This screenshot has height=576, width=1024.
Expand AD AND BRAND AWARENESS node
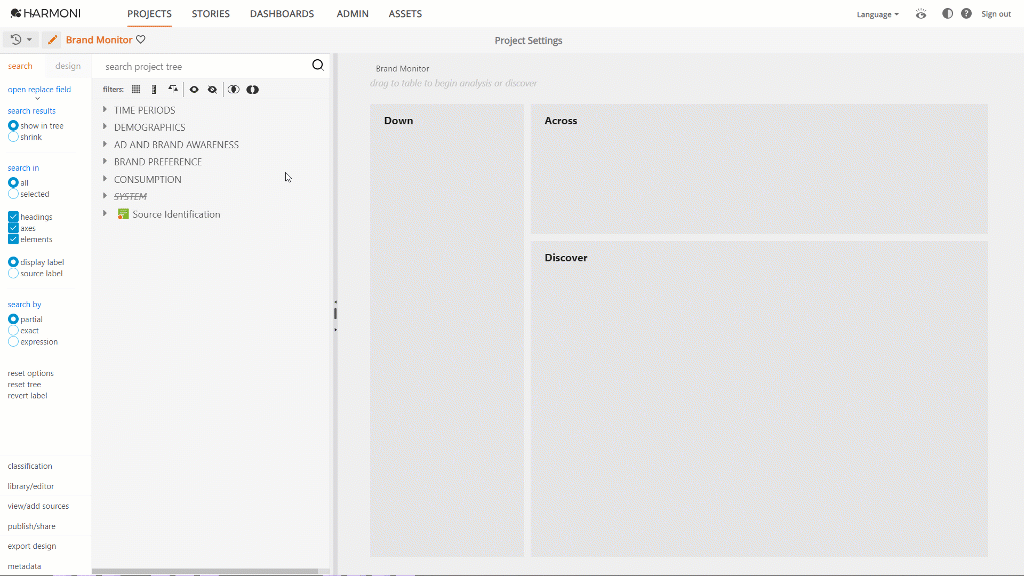coord(104,144)
